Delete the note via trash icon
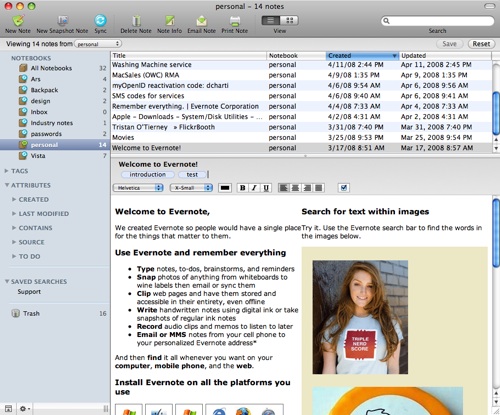The height and width of the screenshot is (415, 500). (136, 21)
